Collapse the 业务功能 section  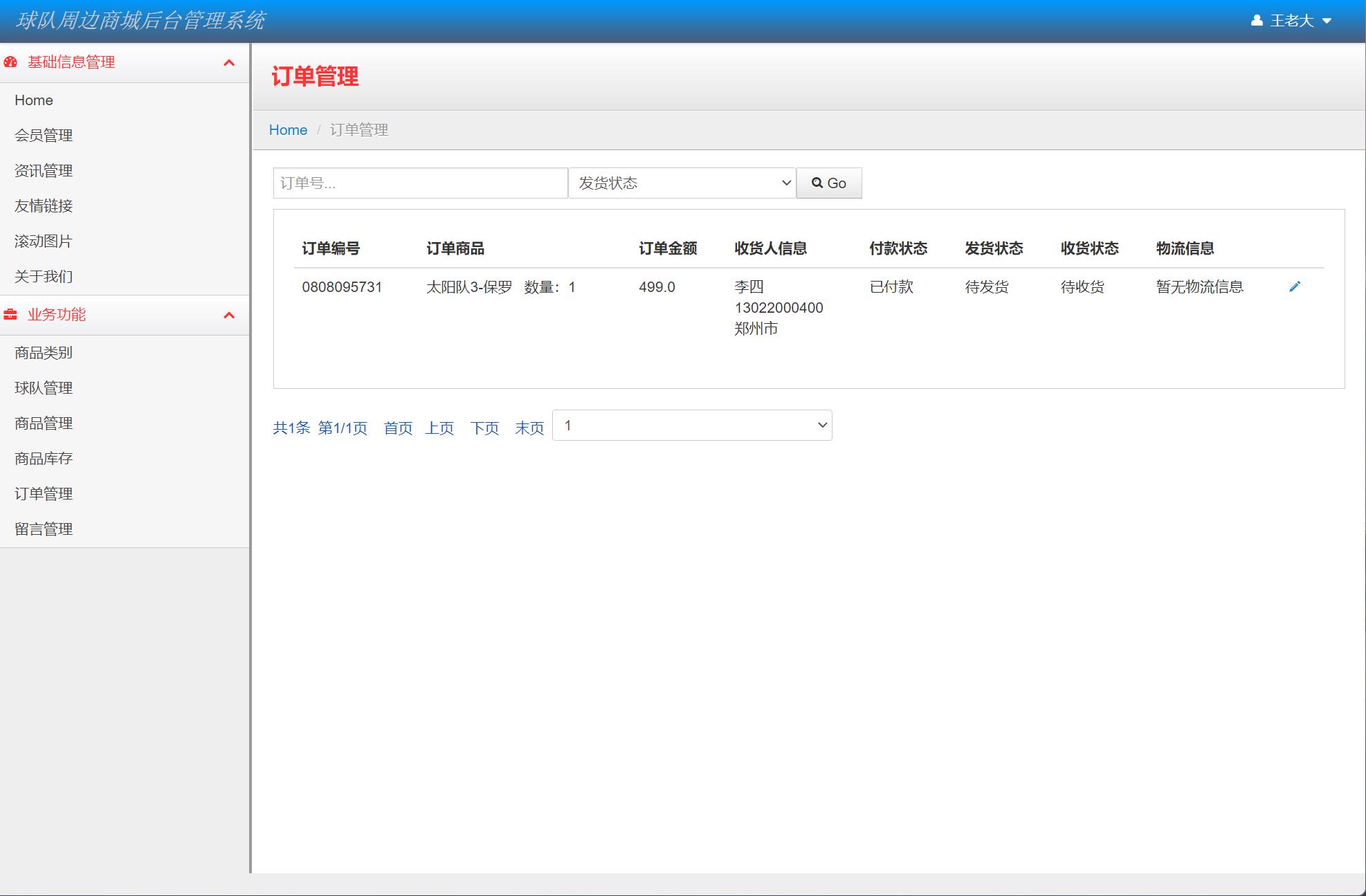[229, 316]
